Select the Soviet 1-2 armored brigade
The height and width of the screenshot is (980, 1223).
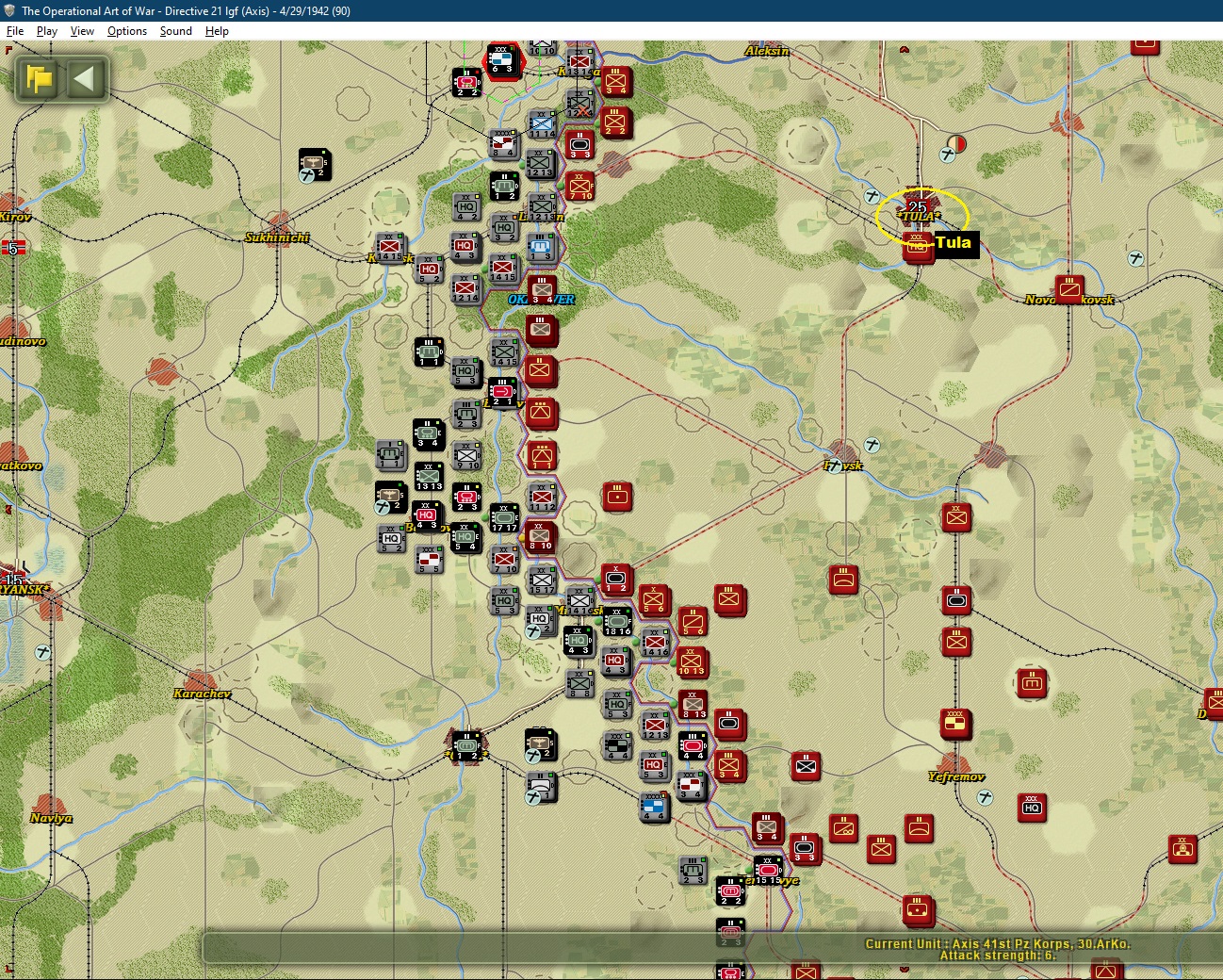pos(616,578)
